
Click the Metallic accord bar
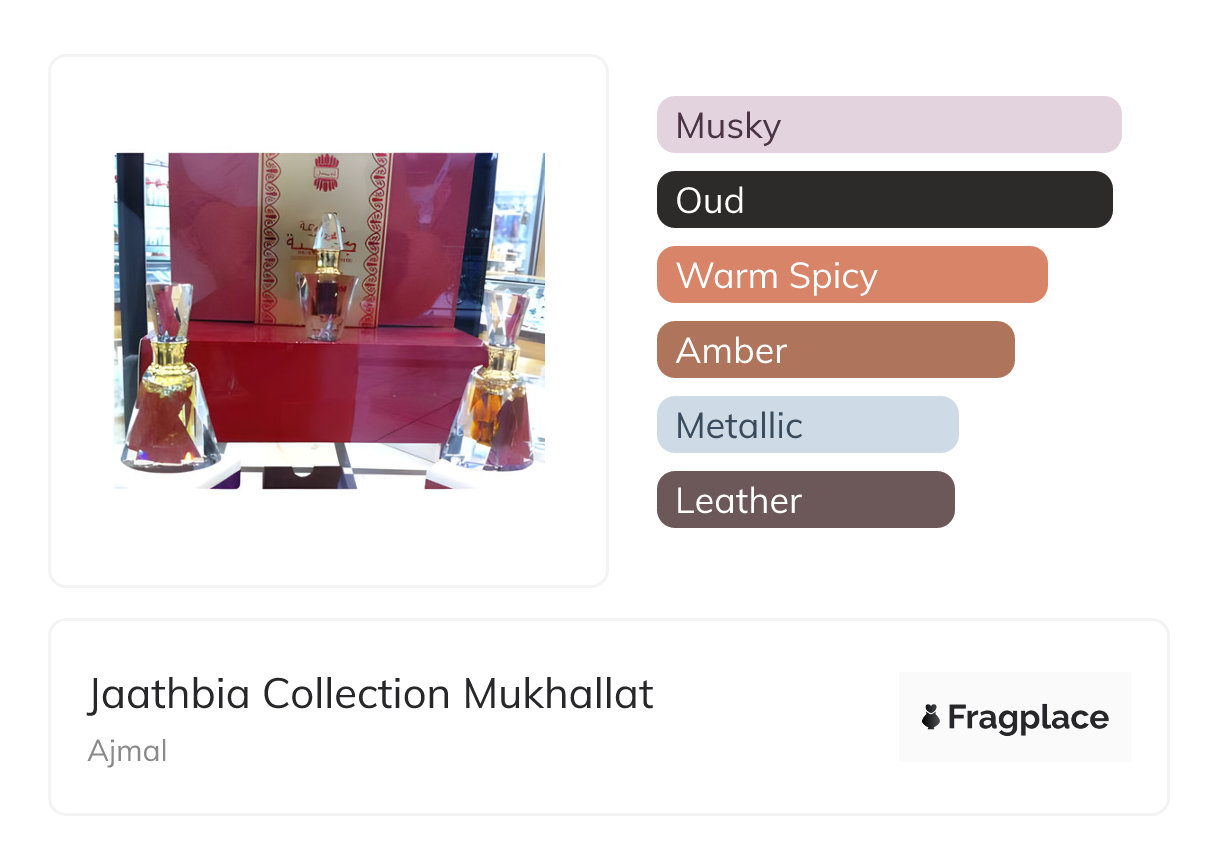[807, 425]
